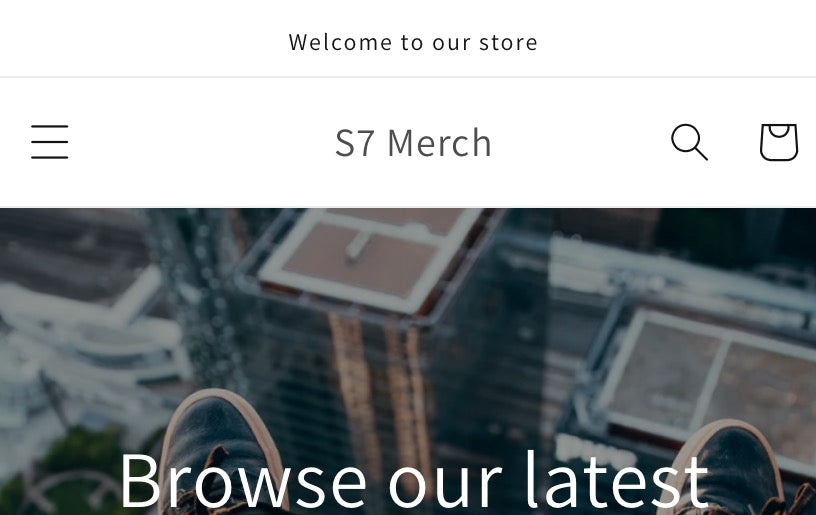
Task: Expand the menu drawer via three-line icon
Action: tap(49, 141)
